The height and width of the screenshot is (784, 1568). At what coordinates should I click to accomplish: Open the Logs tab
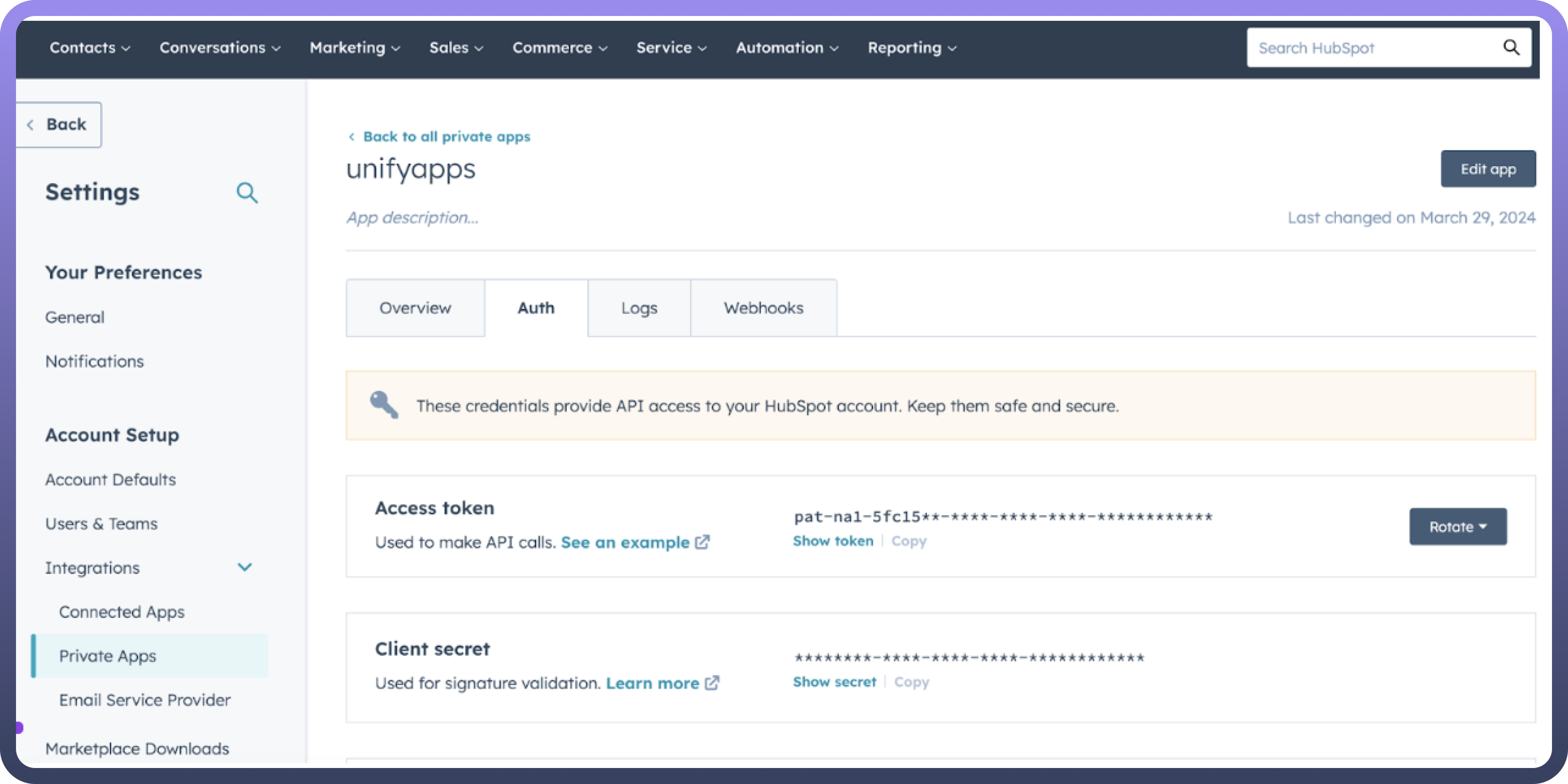click(638, 308)
